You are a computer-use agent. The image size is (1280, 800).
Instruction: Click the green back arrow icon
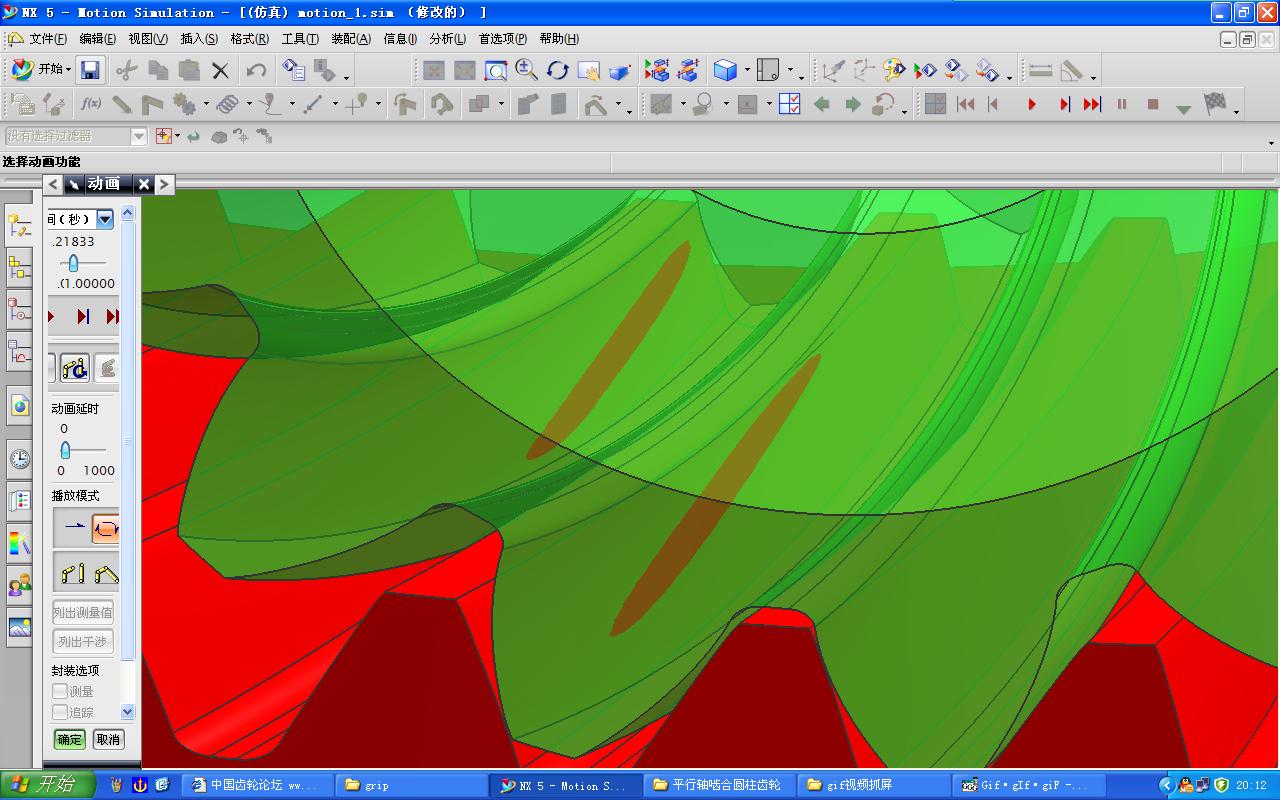coord(821,103)
